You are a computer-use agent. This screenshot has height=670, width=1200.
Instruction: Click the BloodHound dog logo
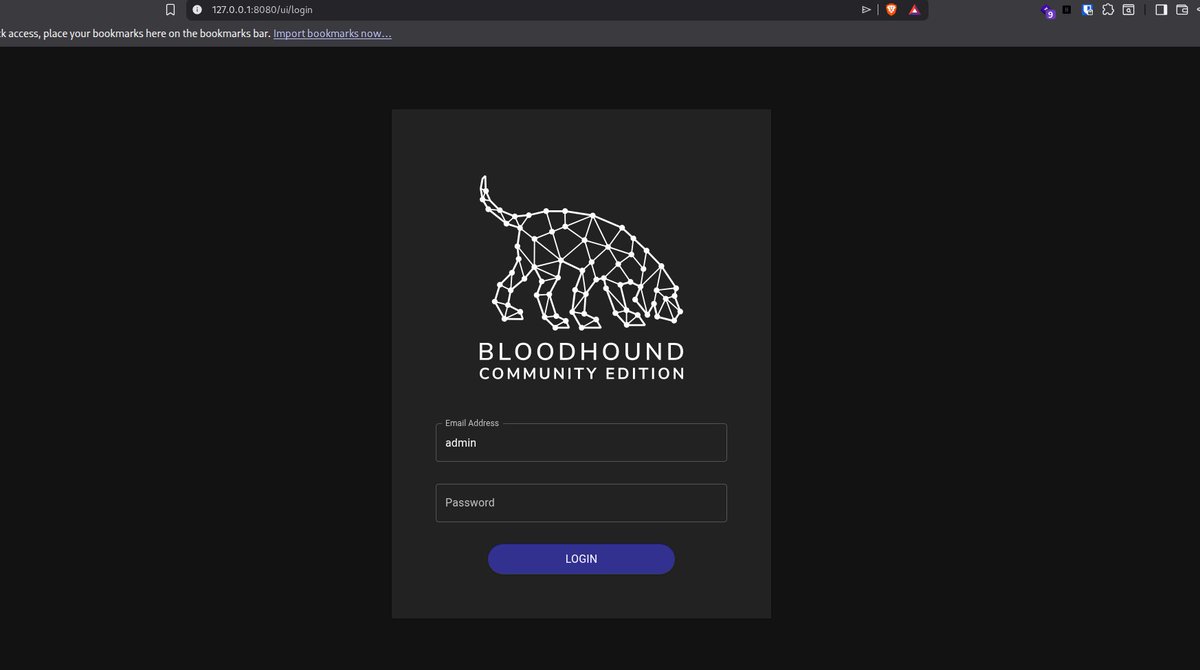click(x=581, y=252)
